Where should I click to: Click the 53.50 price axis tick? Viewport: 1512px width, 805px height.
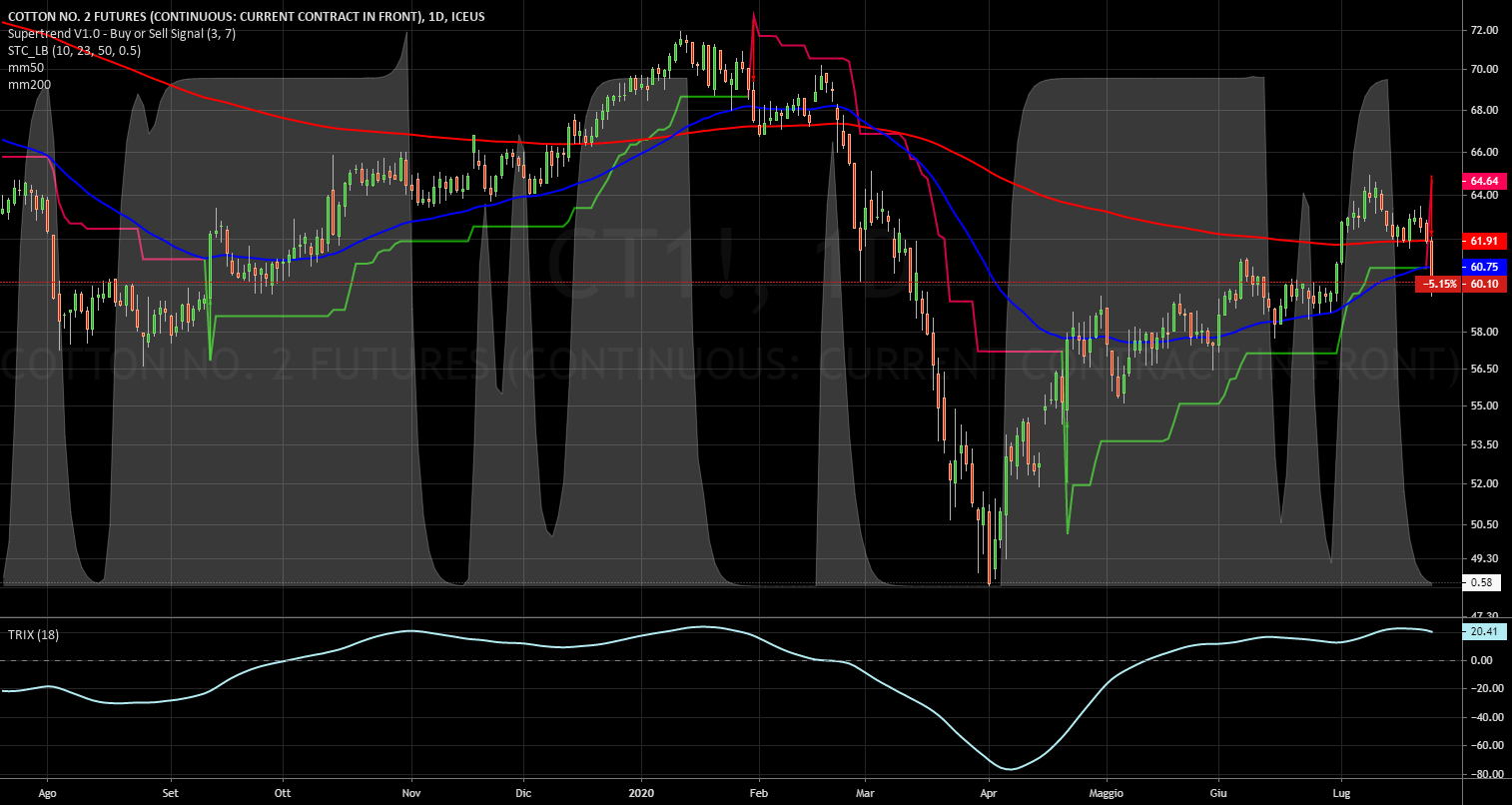point(1483,444)
